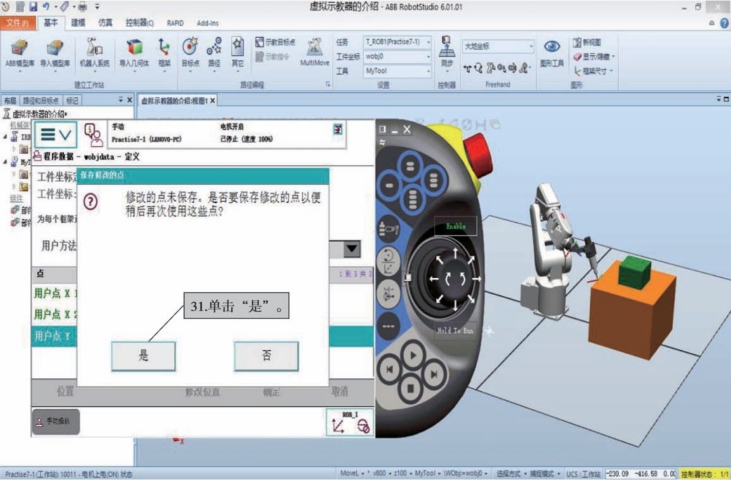Open the 导入模型库 import library icon

pos(55,53)
